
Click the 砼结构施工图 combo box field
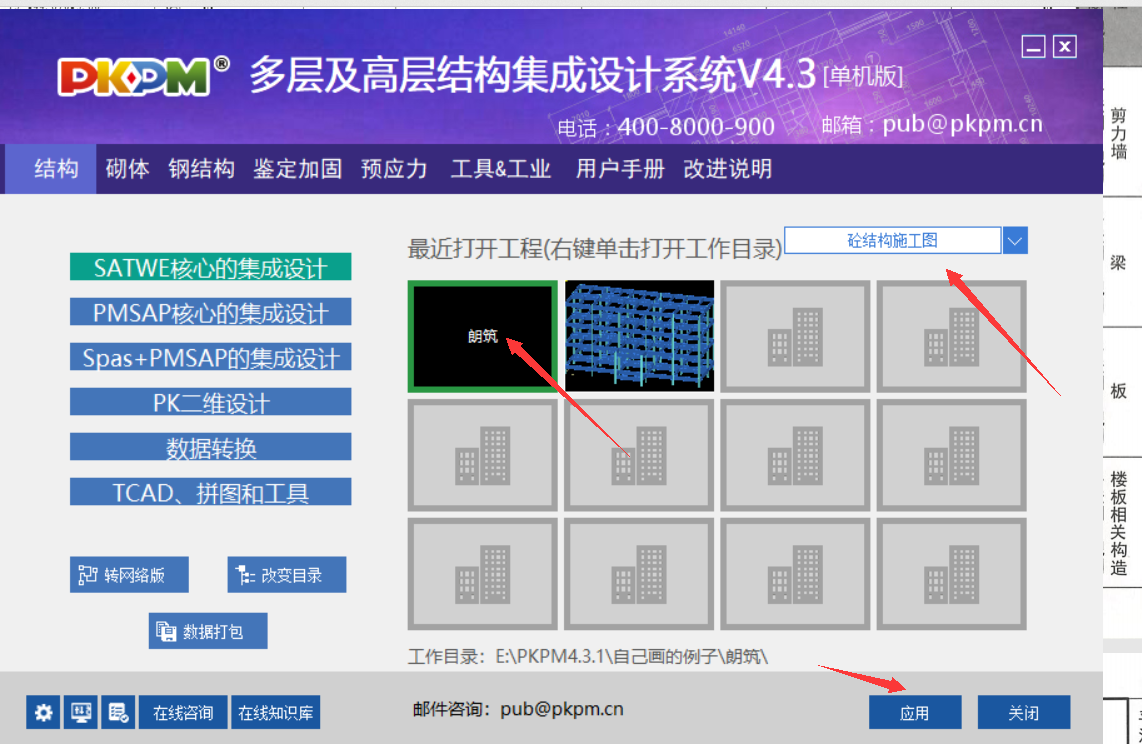pos(892,240)
